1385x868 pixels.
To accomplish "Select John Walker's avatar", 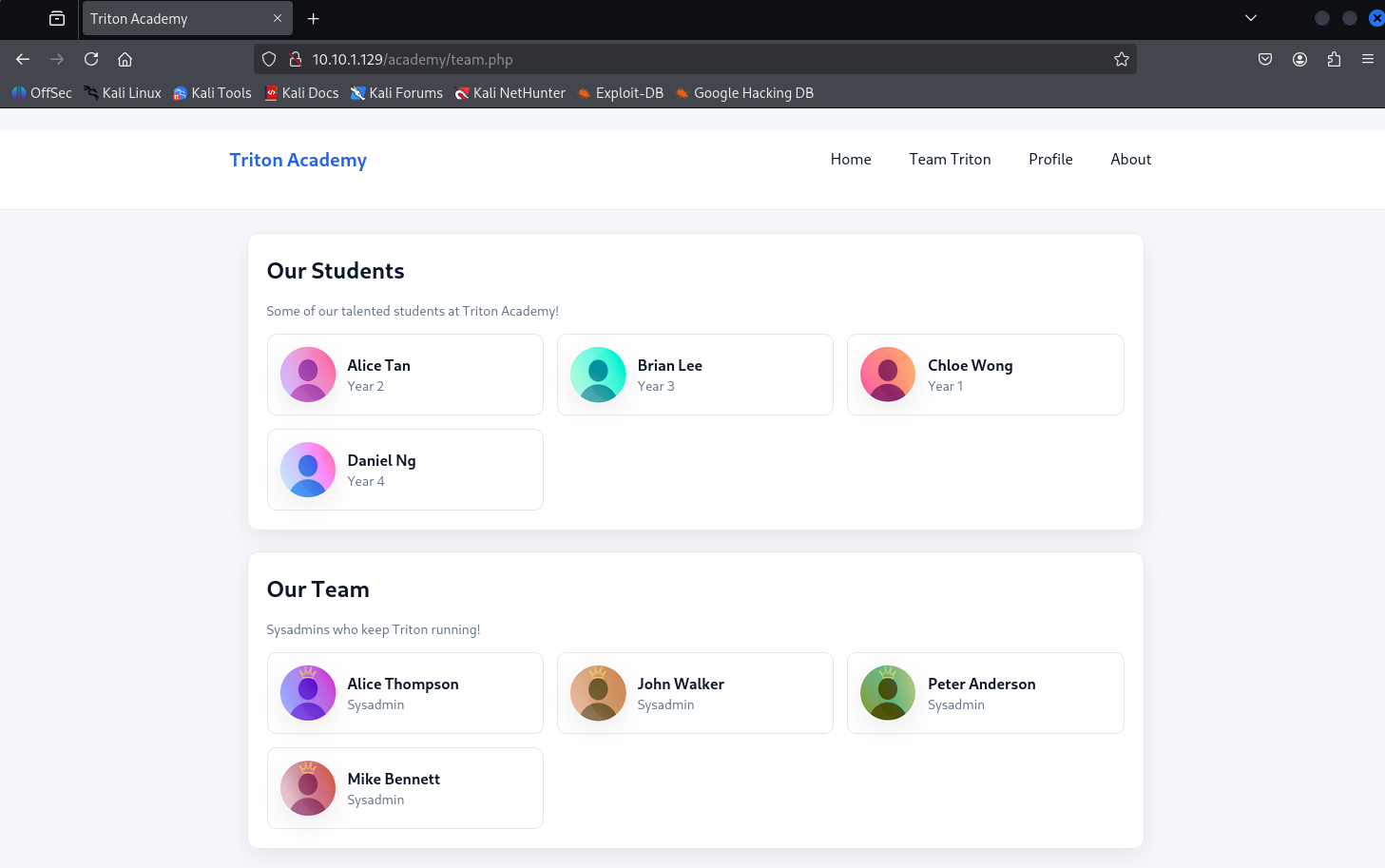I will [x=598, y=693].
